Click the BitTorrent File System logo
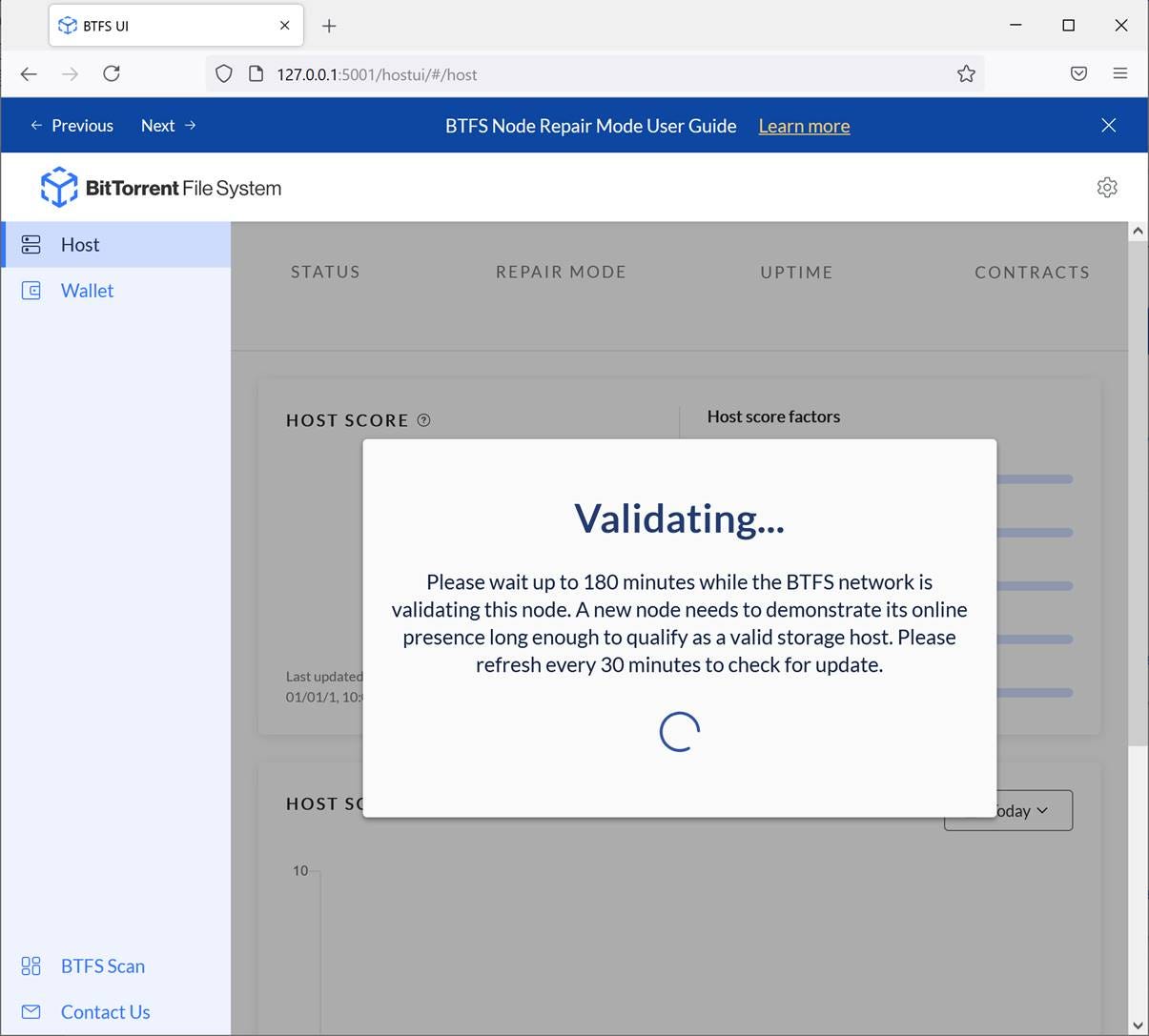The image size is (1149, 1036). (x=161, y=187)
